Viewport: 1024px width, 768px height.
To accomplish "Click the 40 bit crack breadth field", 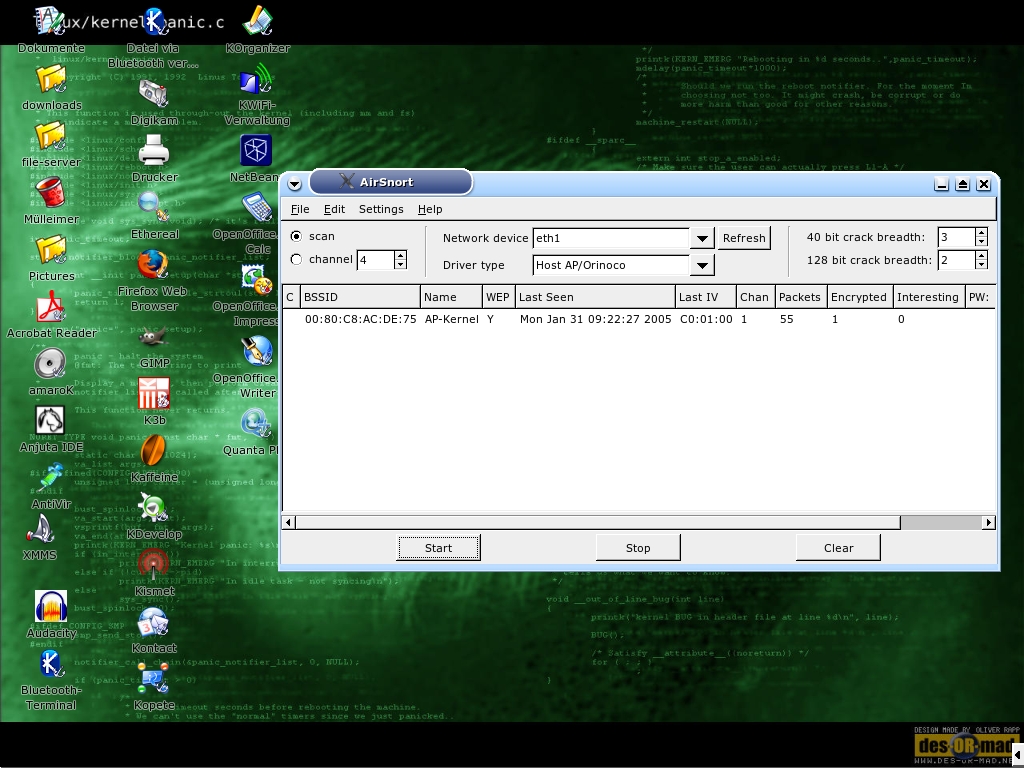I will tap(956, 237).
